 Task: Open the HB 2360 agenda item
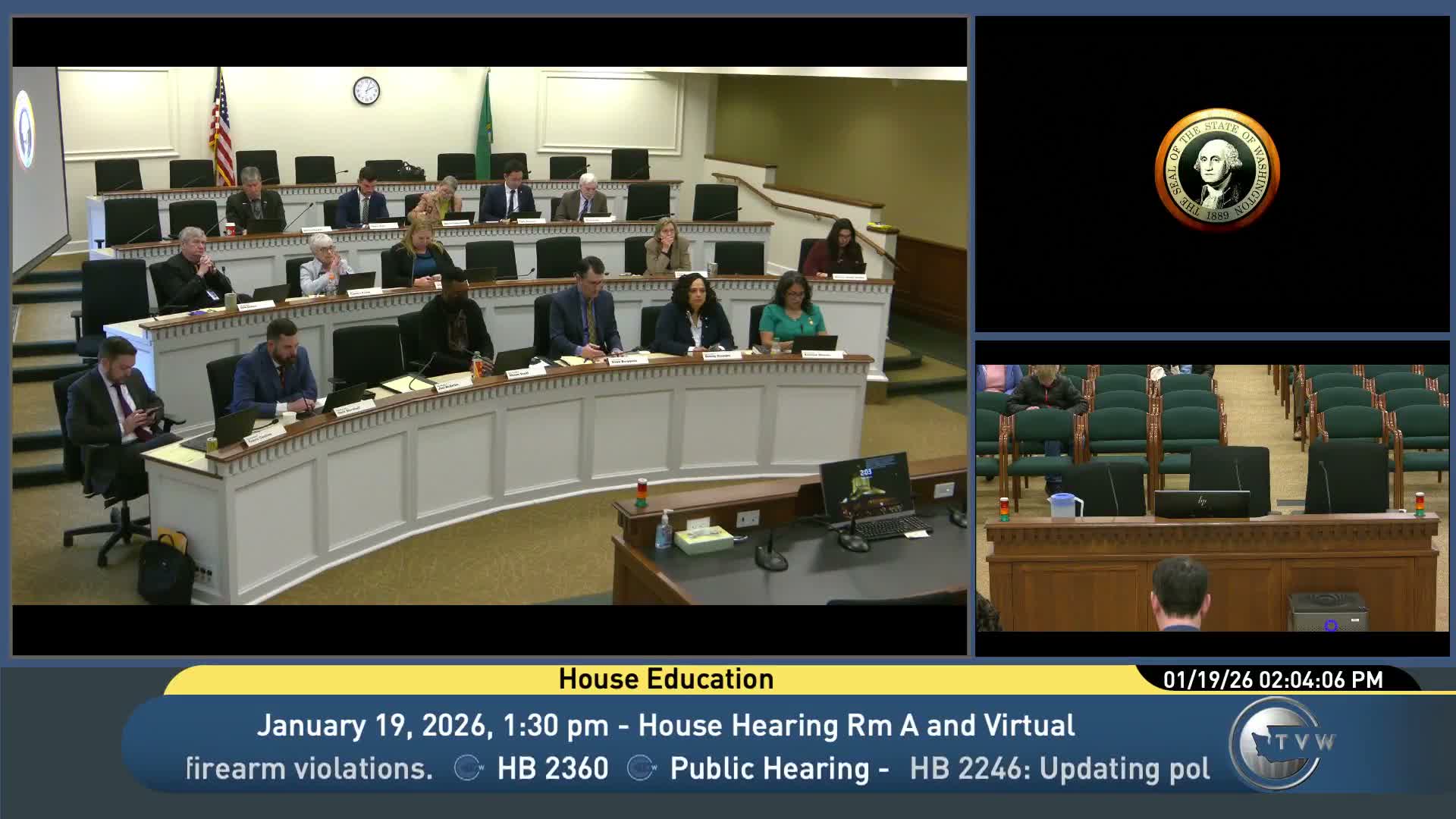(551, 768)
